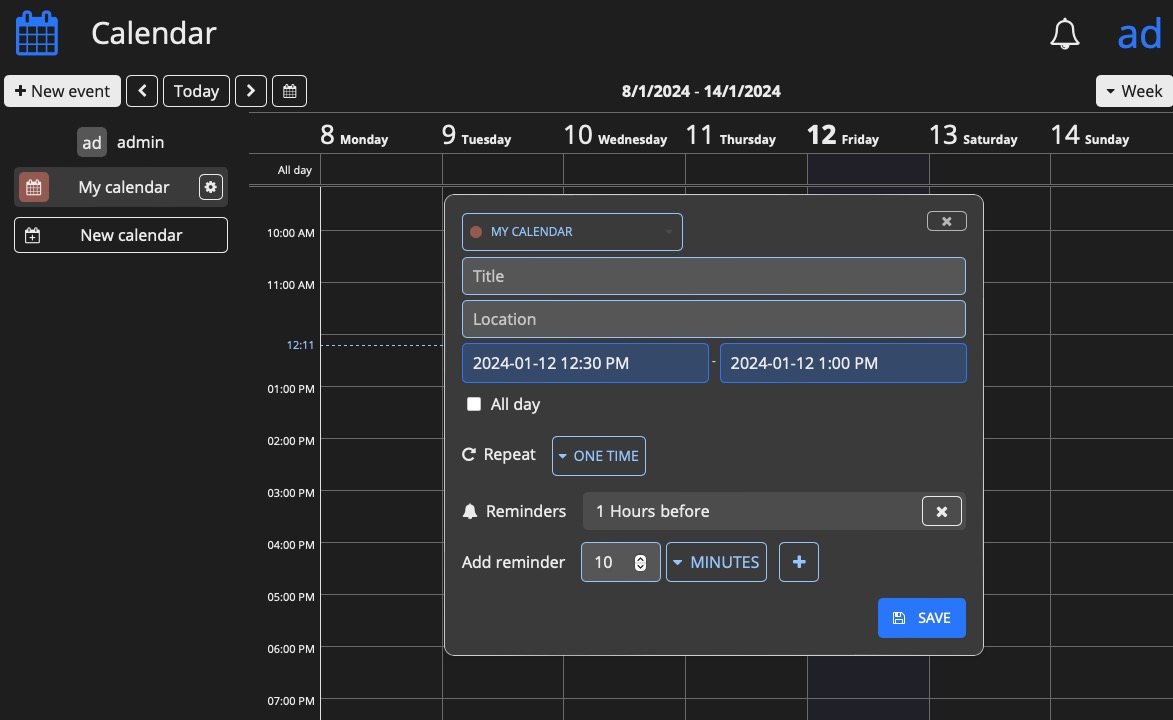Viewport: 1173px width, 720px height.
Task: Click the Calendar app logo icon
Action: pyautogui.click(x=36, y=32)
